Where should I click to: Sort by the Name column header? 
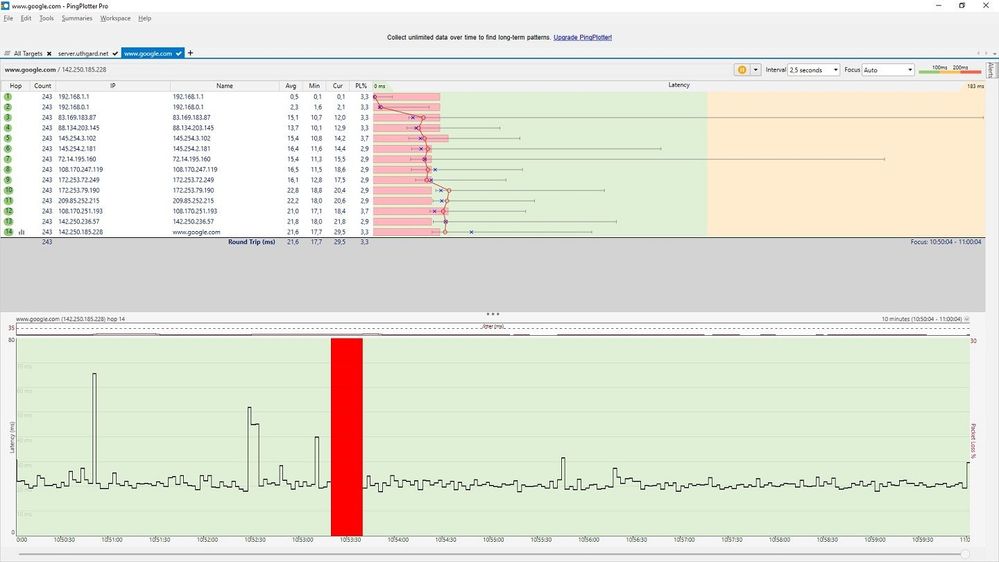[224, 86]
